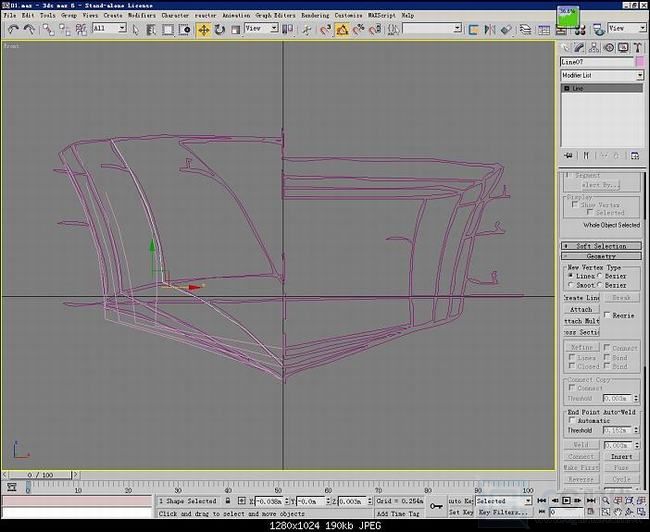Click the Redo arrow icon
The height and width of the screenshot is (532, 650).
29,29
